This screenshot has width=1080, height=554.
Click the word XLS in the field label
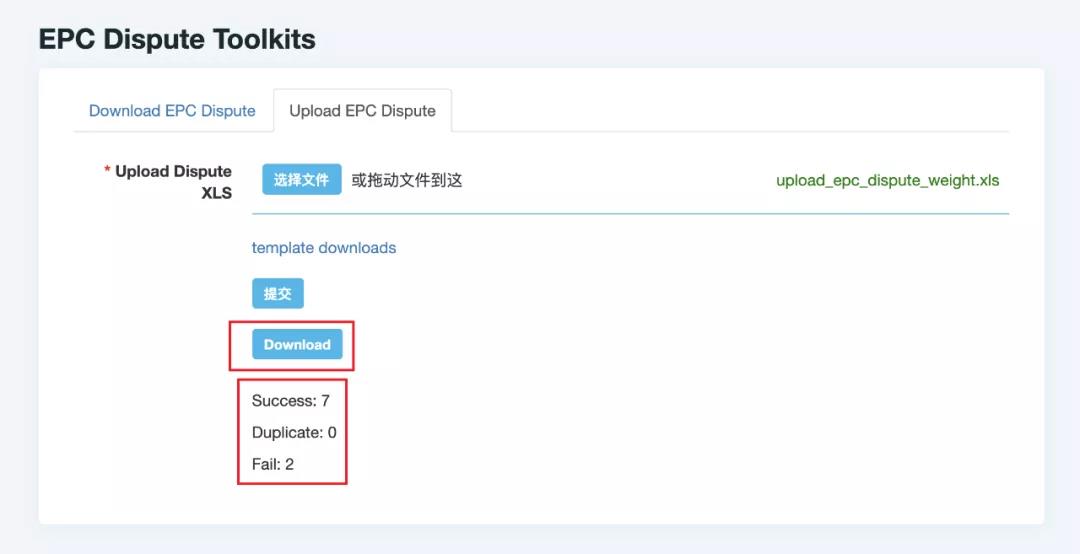(x=216, y=193)
